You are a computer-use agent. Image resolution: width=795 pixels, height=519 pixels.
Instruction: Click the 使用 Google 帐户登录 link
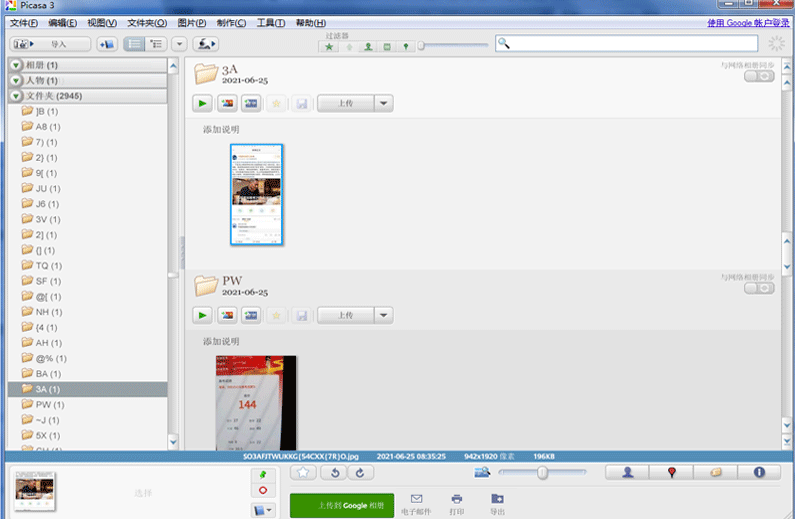pyautogui.click(x=748, y=23)
